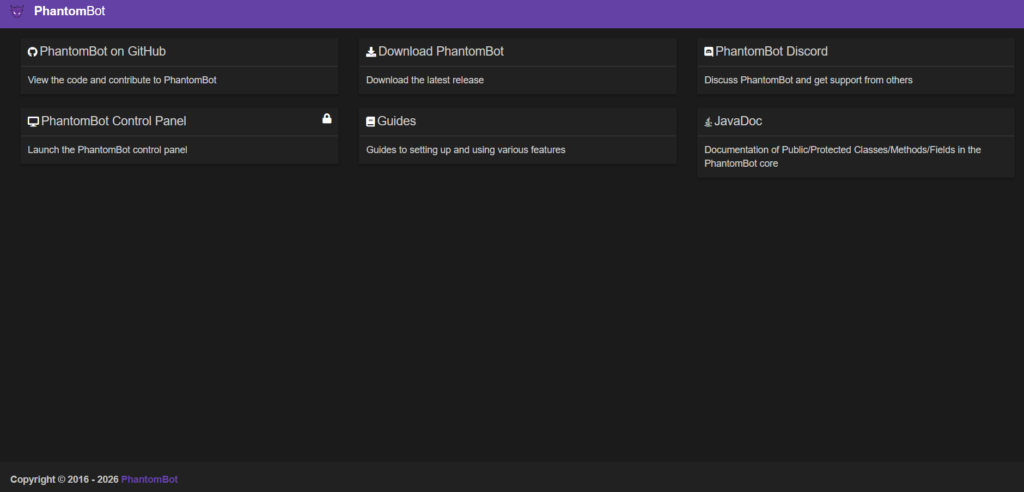
Task: Click 'Documentation of Public/Protected Classes' description
Action: 842,157
